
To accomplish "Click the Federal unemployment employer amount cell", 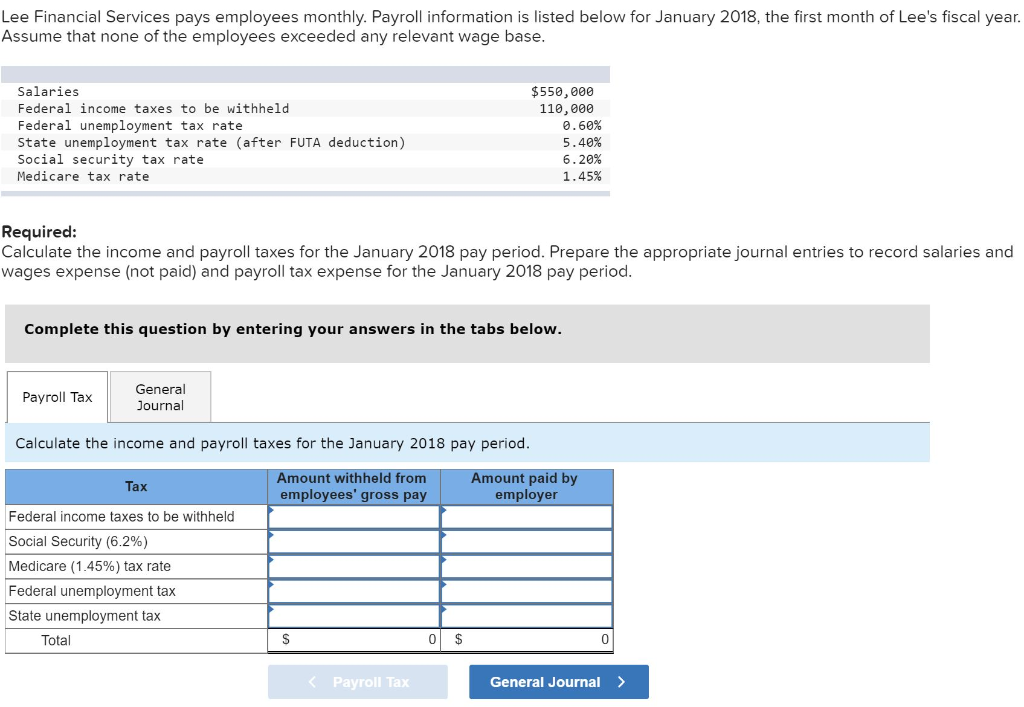I will click(x=527, y=591).
